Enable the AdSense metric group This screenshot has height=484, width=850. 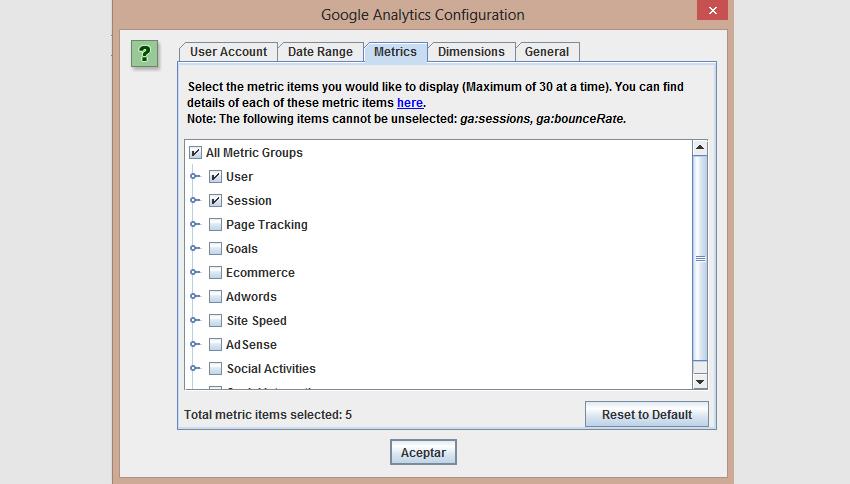[x=215, y=344]
